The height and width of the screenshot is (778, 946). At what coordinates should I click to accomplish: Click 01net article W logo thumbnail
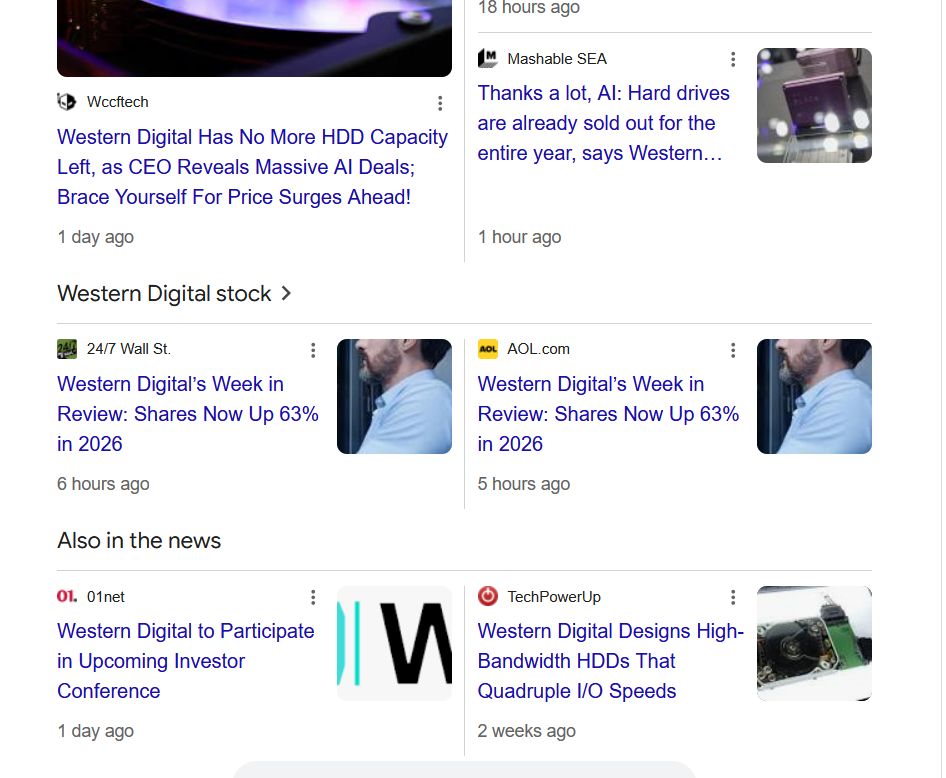pyautogui.click(x=394, y=644)
